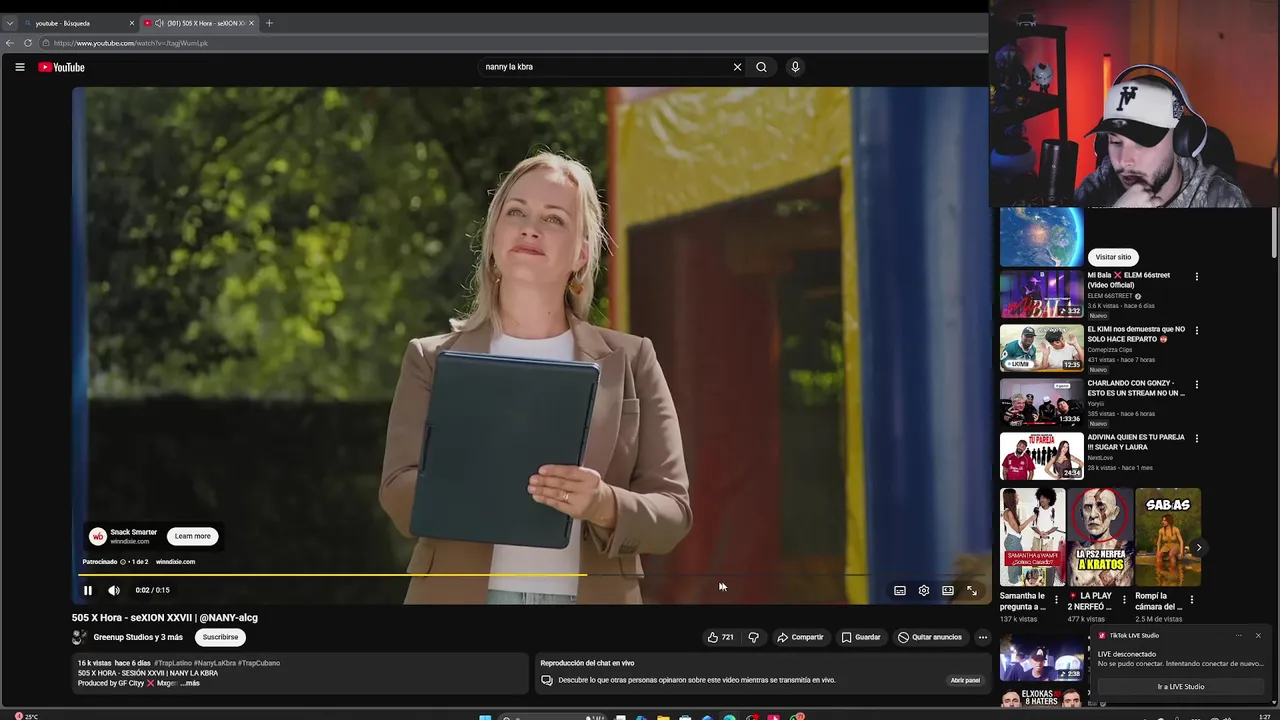Switch to youtube - Búsqueda tab

78,23
